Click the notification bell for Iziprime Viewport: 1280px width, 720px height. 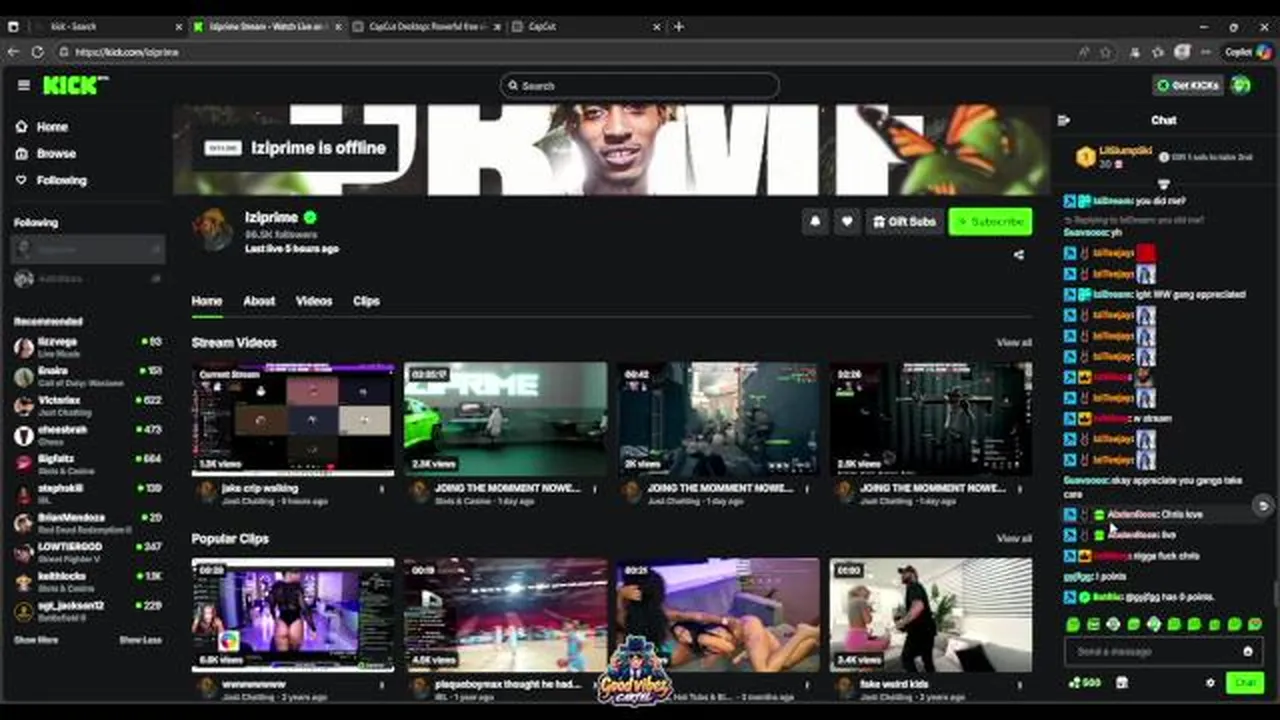click(815, 222)
